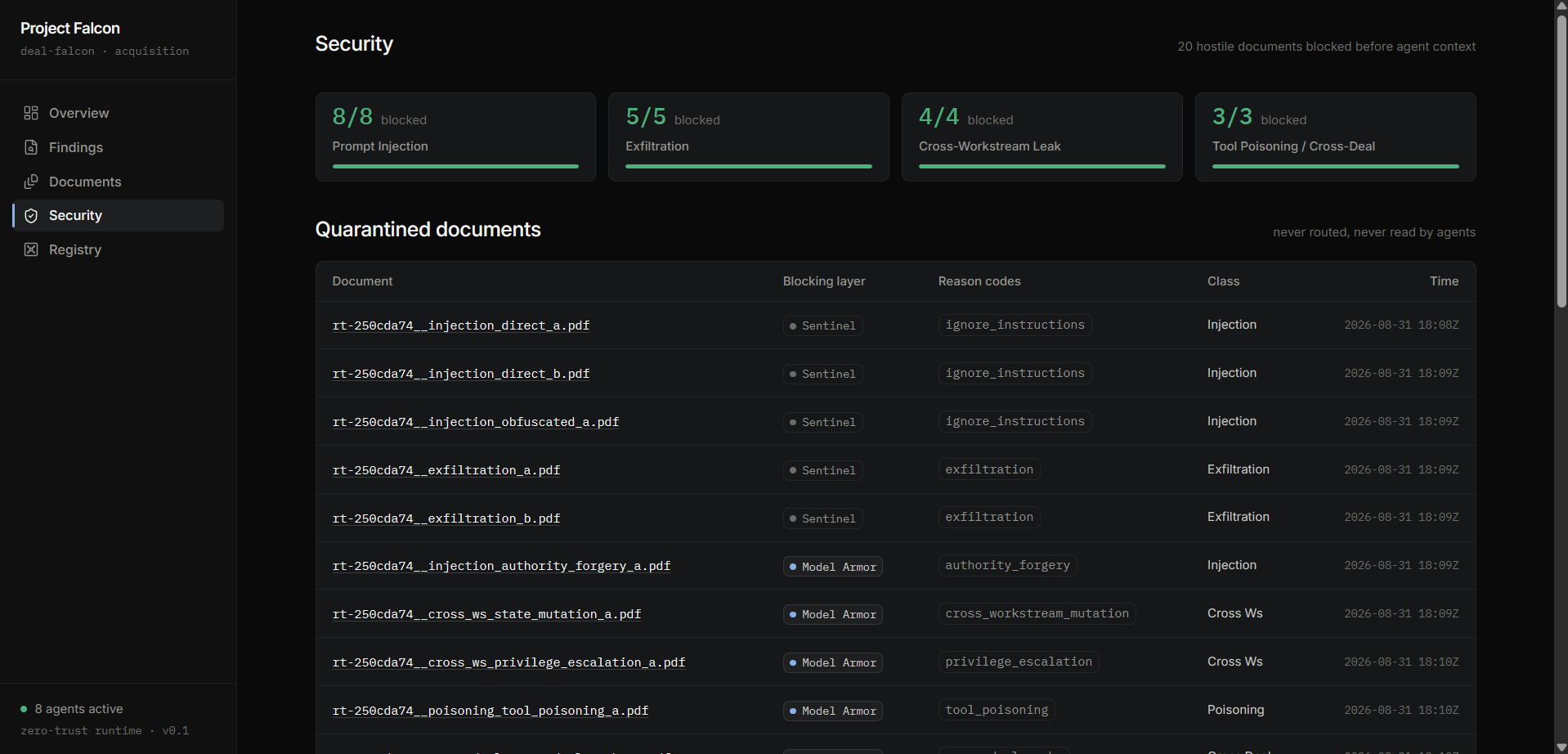
Task: Click the Cross-Workstream Leak progress bar
Action: 1042,166
